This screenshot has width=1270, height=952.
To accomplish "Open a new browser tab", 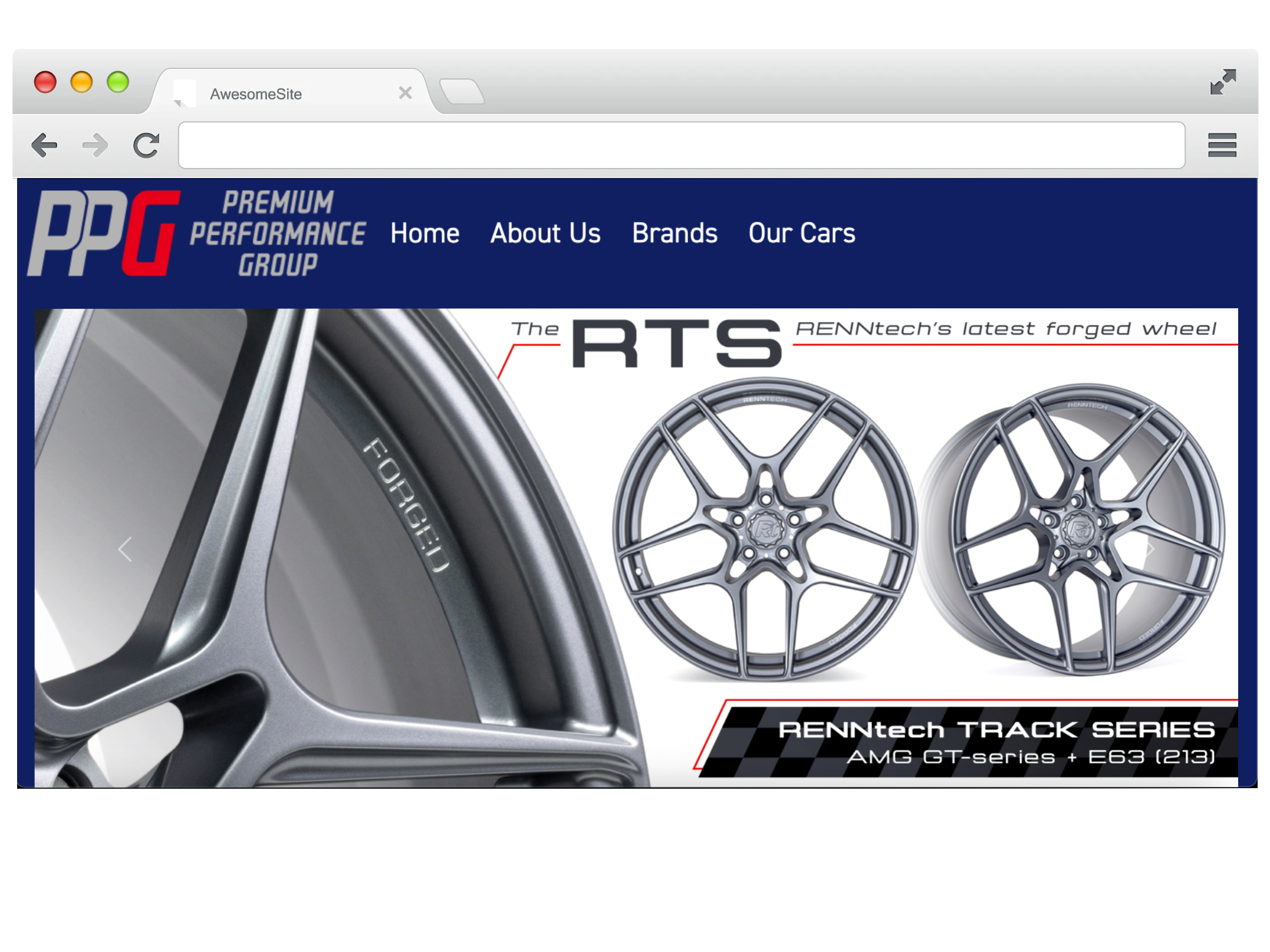I will 462,91.
